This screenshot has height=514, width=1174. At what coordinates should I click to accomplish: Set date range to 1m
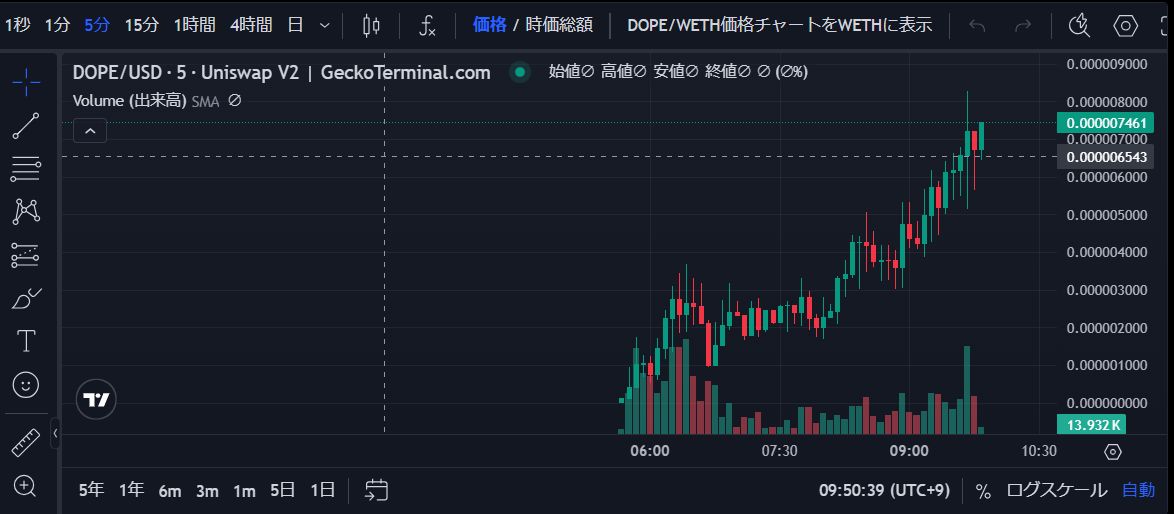point(244,491)
